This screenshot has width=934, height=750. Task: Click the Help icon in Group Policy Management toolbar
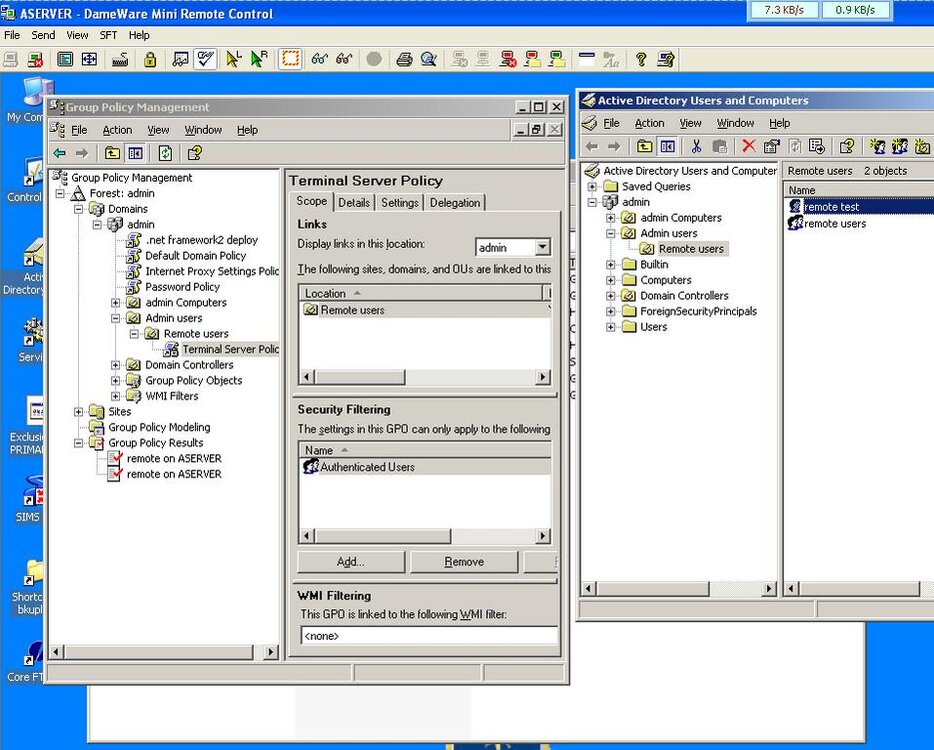coord(195,153)
